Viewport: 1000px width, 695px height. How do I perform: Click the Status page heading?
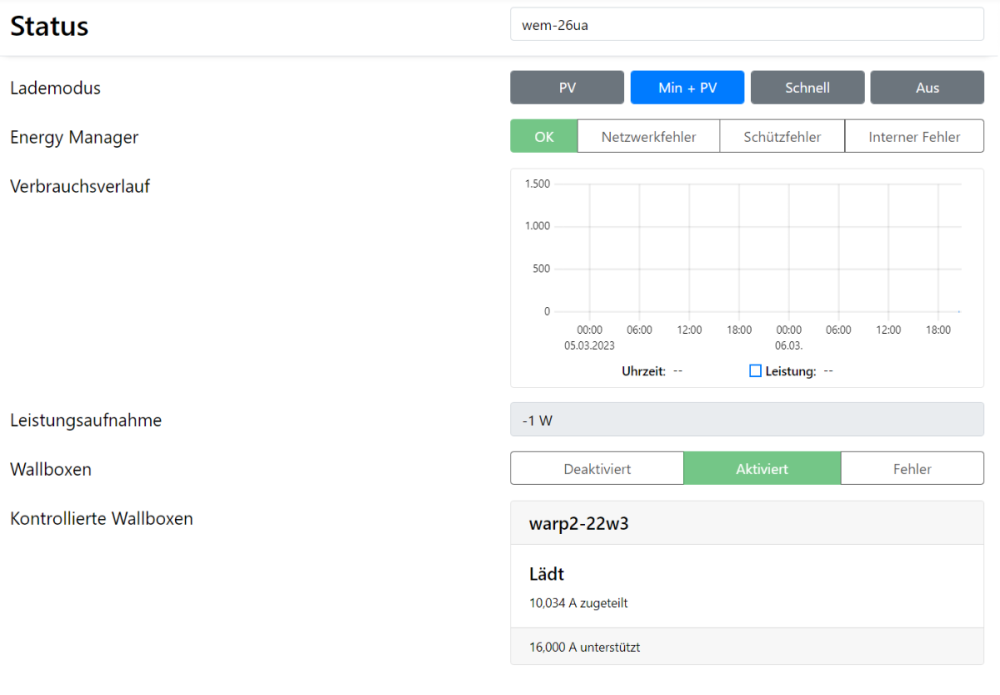point(50,27)
